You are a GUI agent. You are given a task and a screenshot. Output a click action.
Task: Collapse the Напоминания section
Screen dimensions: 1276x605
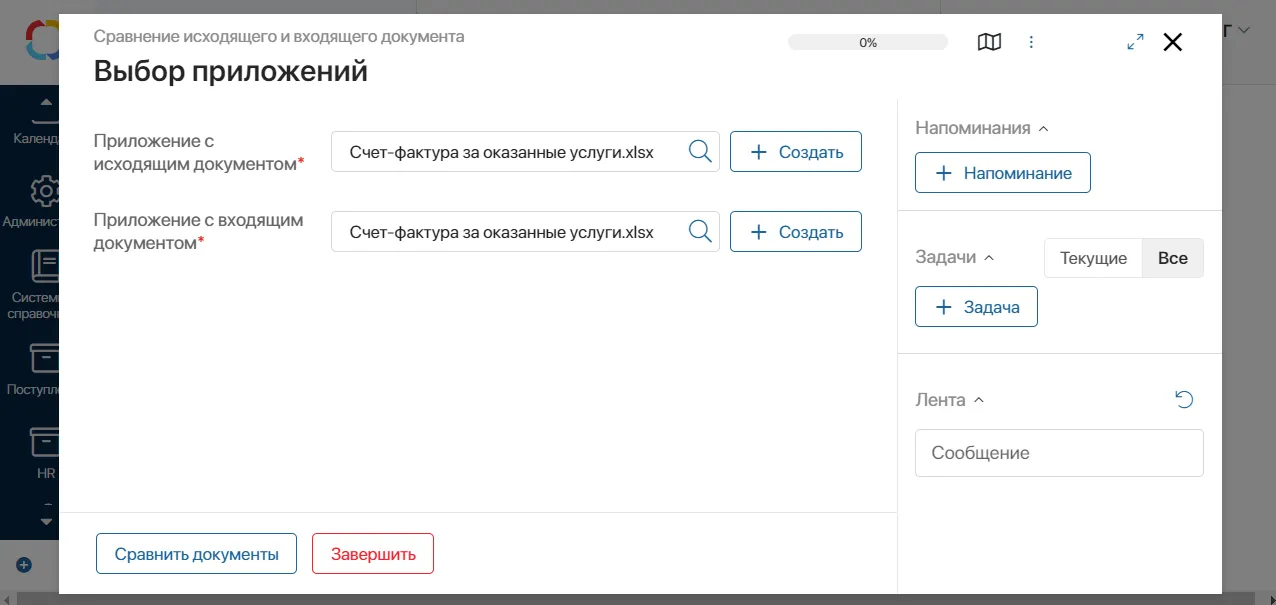coord(1044,128)
